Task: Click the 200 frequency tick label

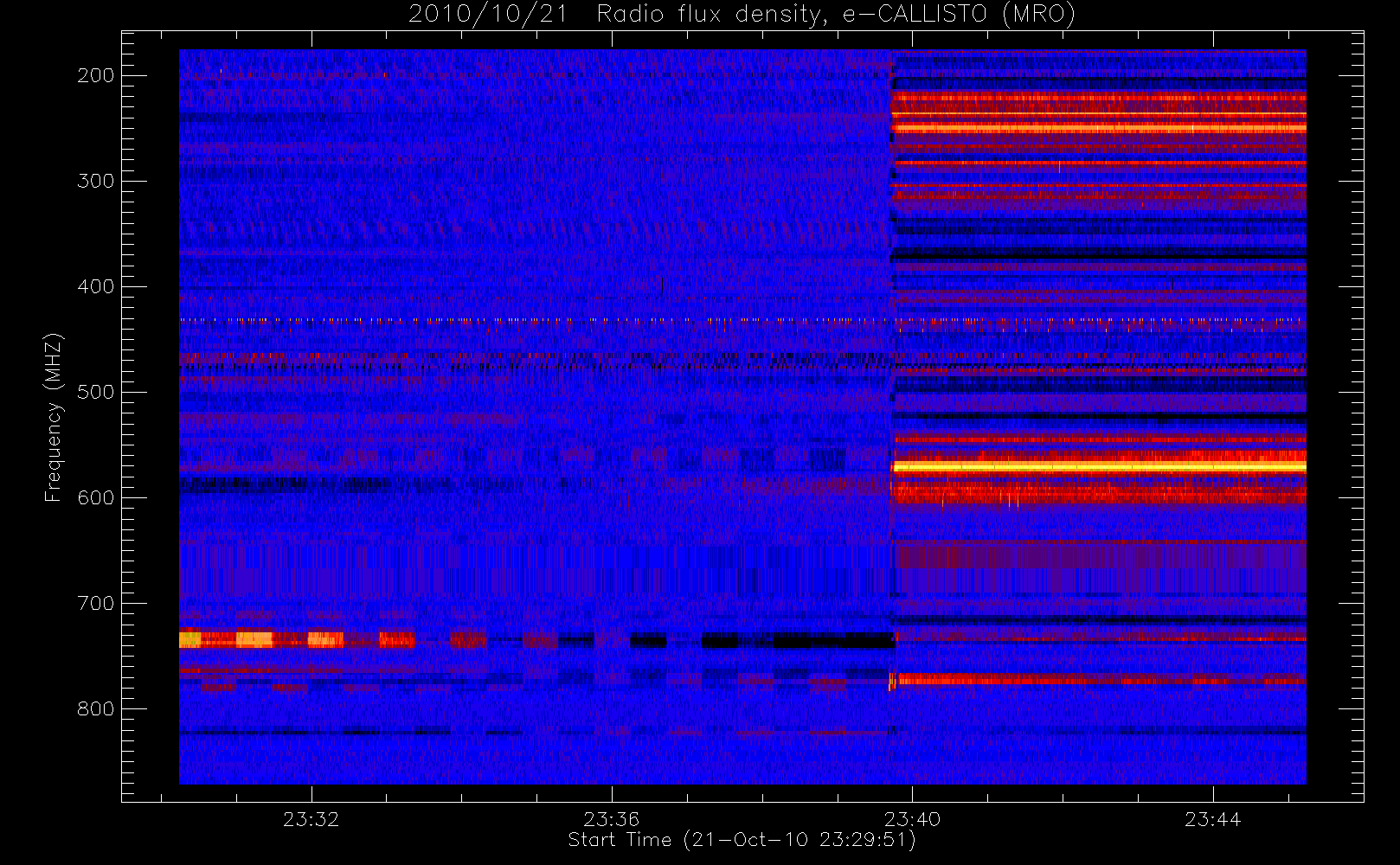Action: [x=96, y=75]
